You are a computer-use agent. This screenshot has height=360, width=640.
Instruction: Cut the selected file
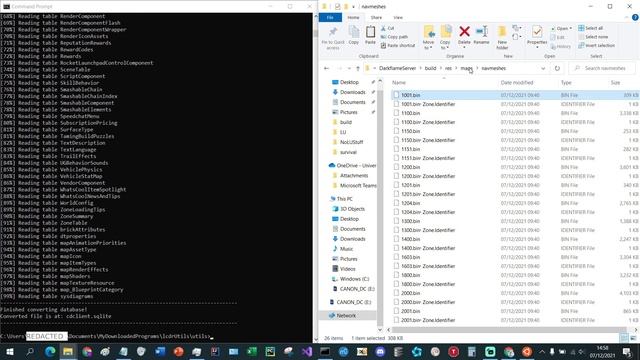coord(388,28)
